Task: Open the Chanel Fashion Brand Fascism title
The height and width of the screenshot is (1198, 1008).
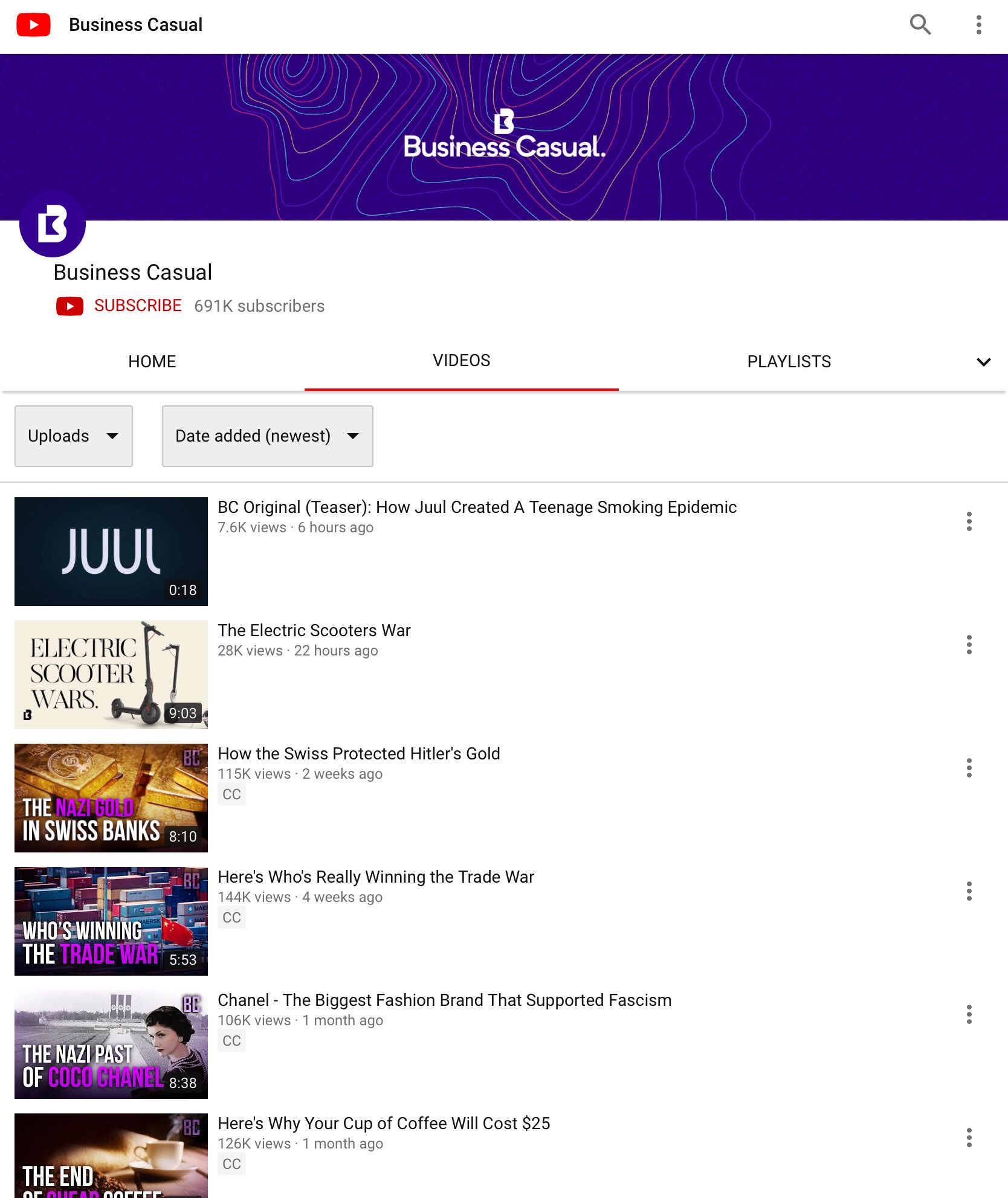Action: point(445,1000)
